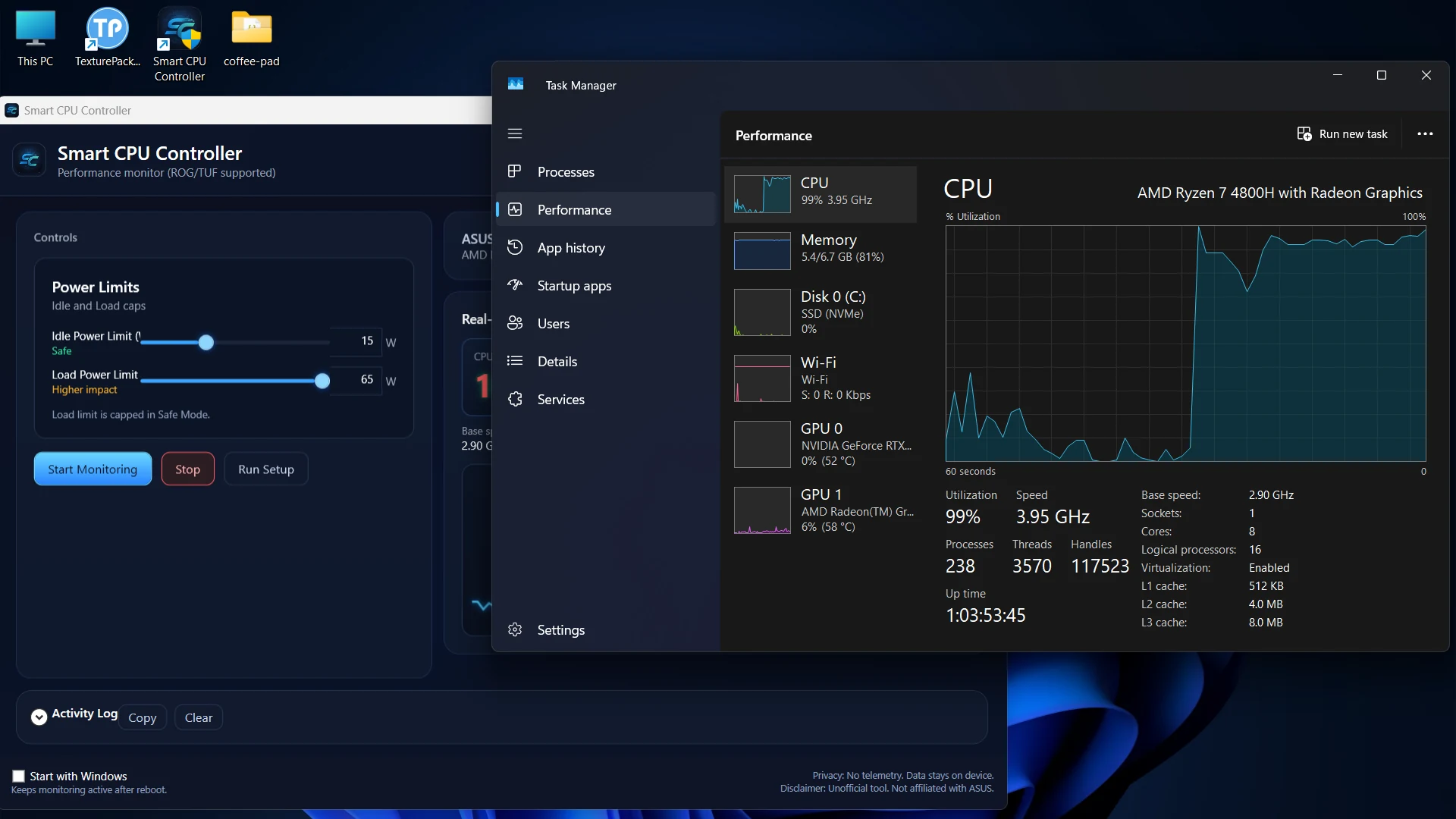The image size is (1456, 819).
Task: Collapse the Activity Log section chevron
Action: coord(39,717)
